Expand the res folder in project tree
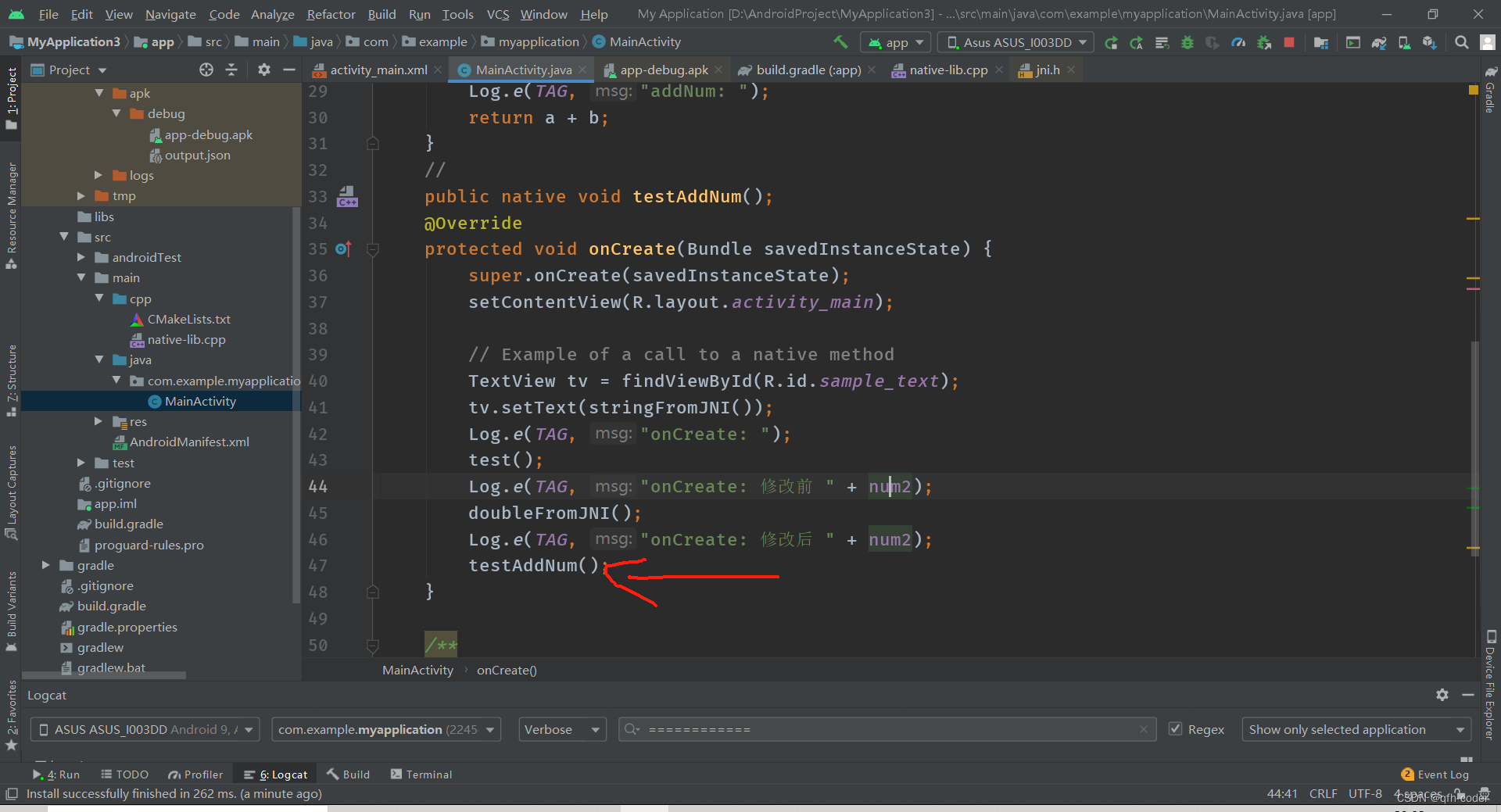Viewport: 1501px width, 812px height. (x=99, y=421)
